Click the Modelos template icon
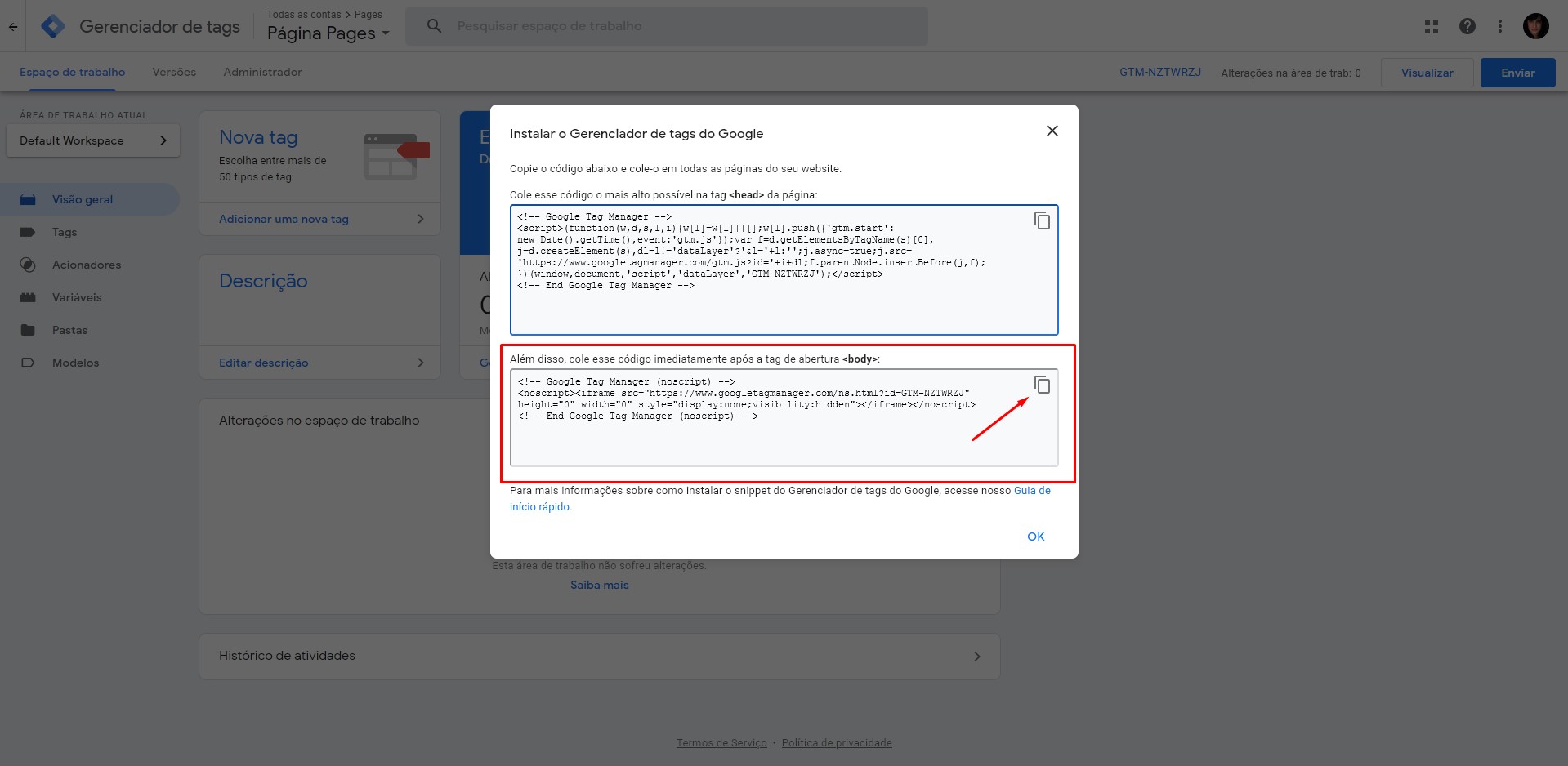 point(28,363)
